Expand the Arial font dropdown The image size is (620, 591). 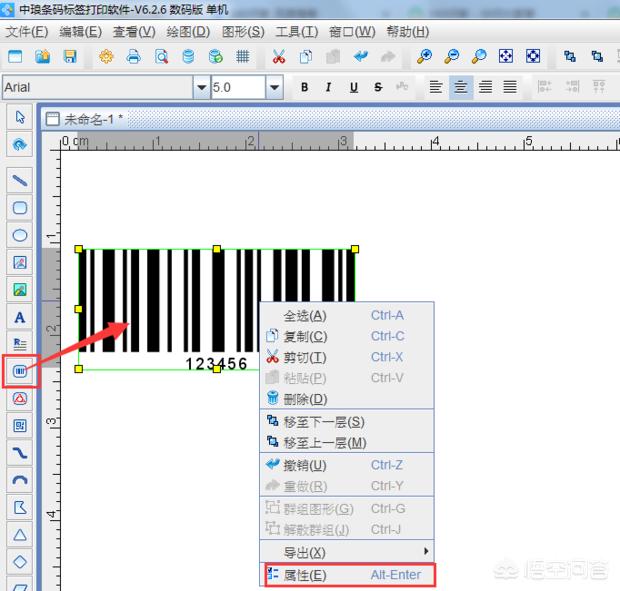(201, 87)
